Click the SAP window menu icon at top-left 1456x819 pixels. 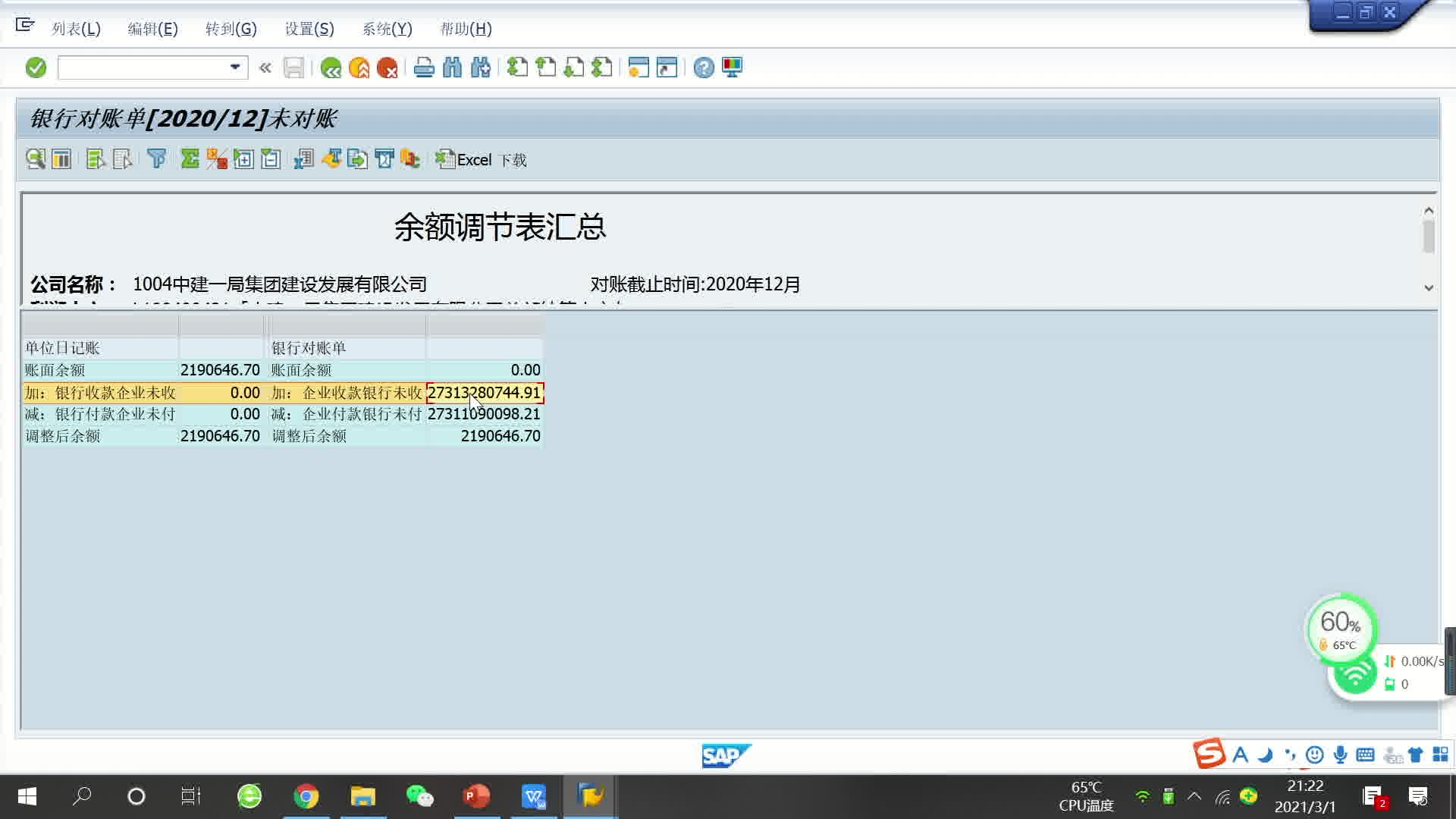[25, 25]
